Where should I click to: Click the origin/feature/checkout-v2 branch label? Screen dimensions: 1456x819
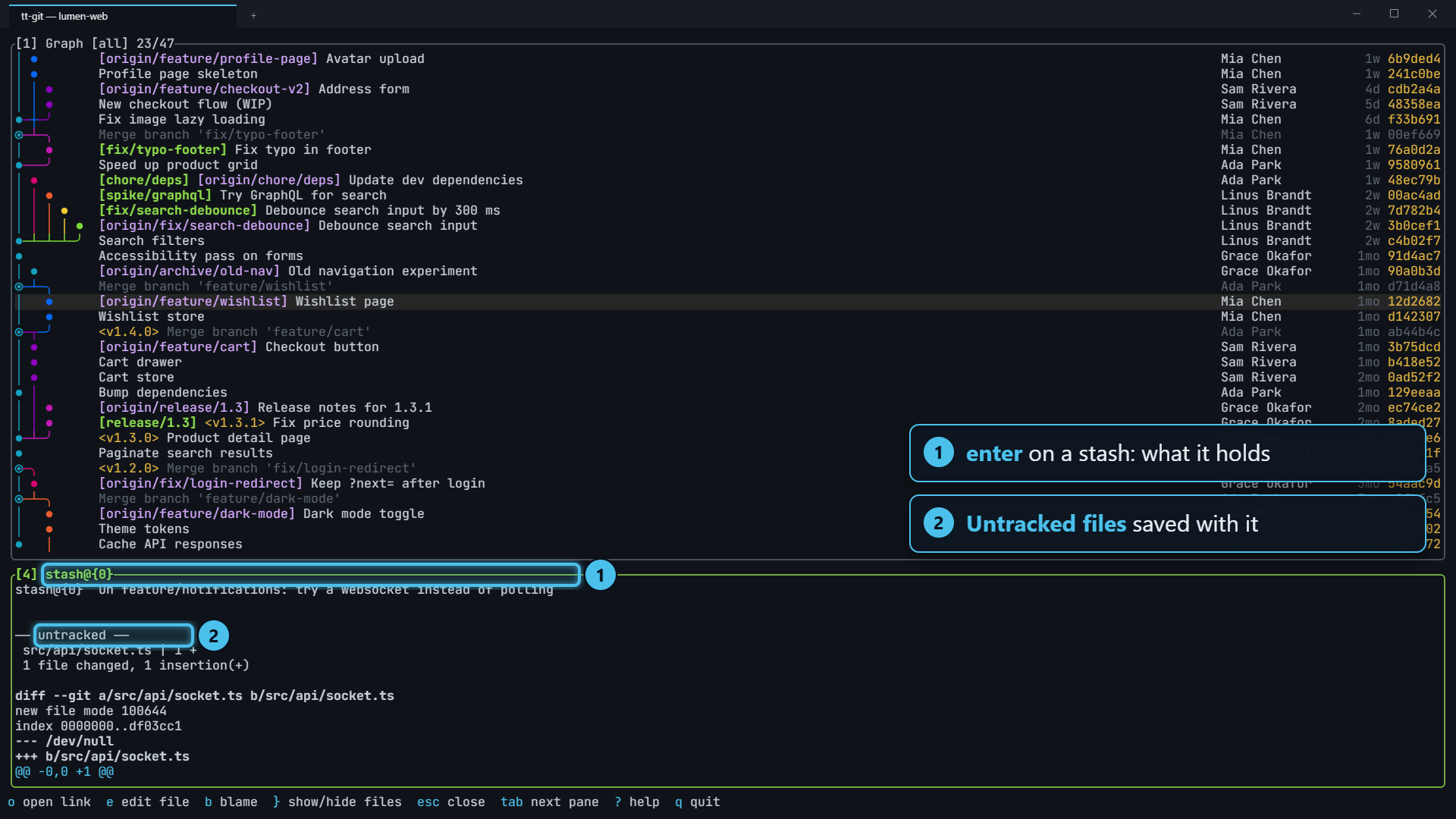(x=204, y=89)
